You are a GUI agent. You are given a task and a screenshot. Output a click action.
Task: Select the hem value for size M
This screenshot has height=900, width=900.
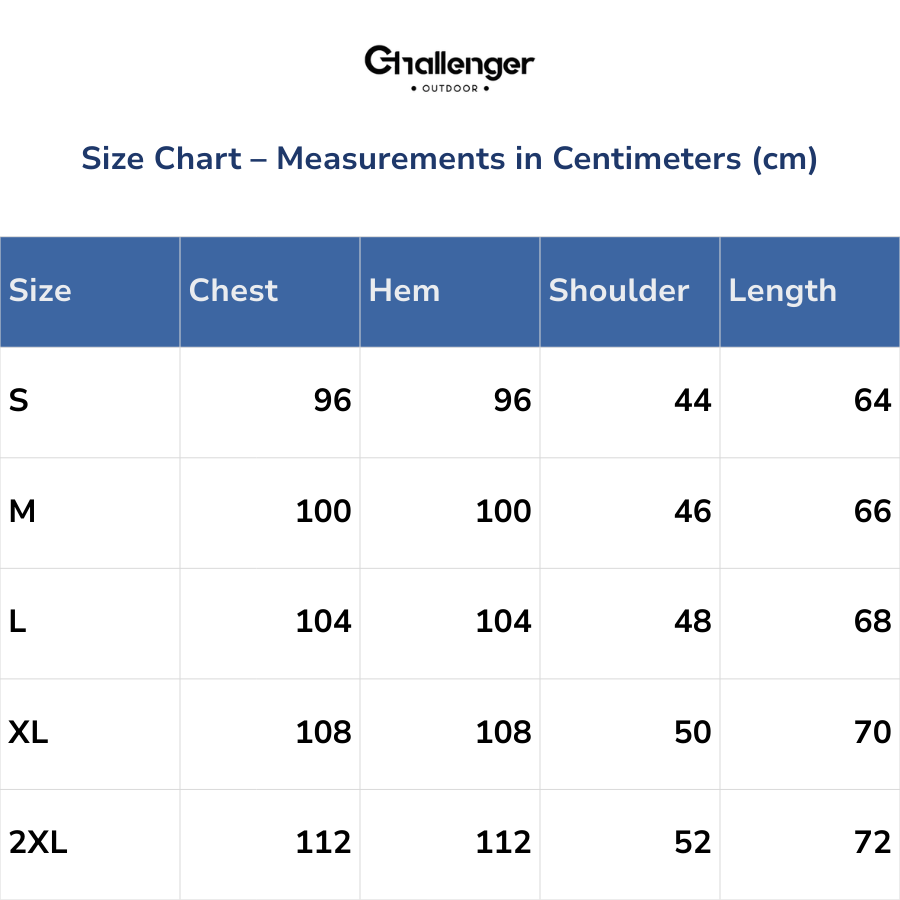tap(503, 512)
